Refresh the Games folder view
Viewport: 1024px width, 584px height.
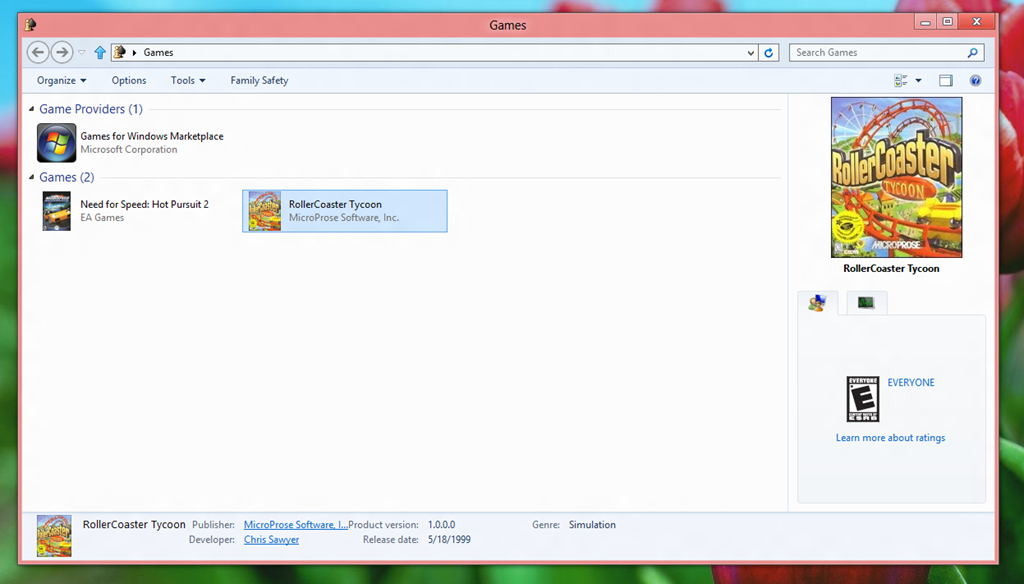click(768, 52)
